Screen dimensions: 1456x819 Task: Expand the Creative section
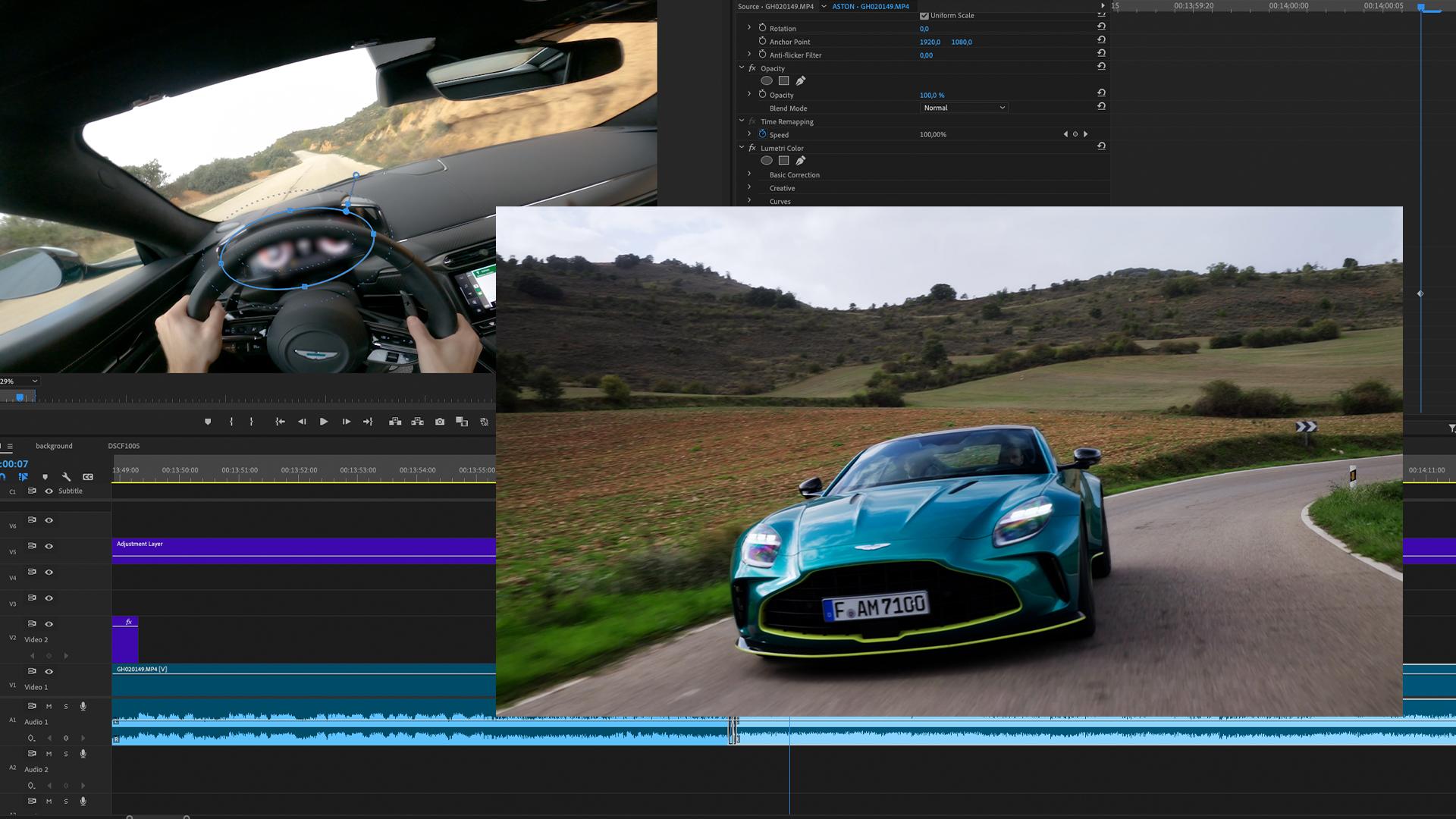point(749,187)
